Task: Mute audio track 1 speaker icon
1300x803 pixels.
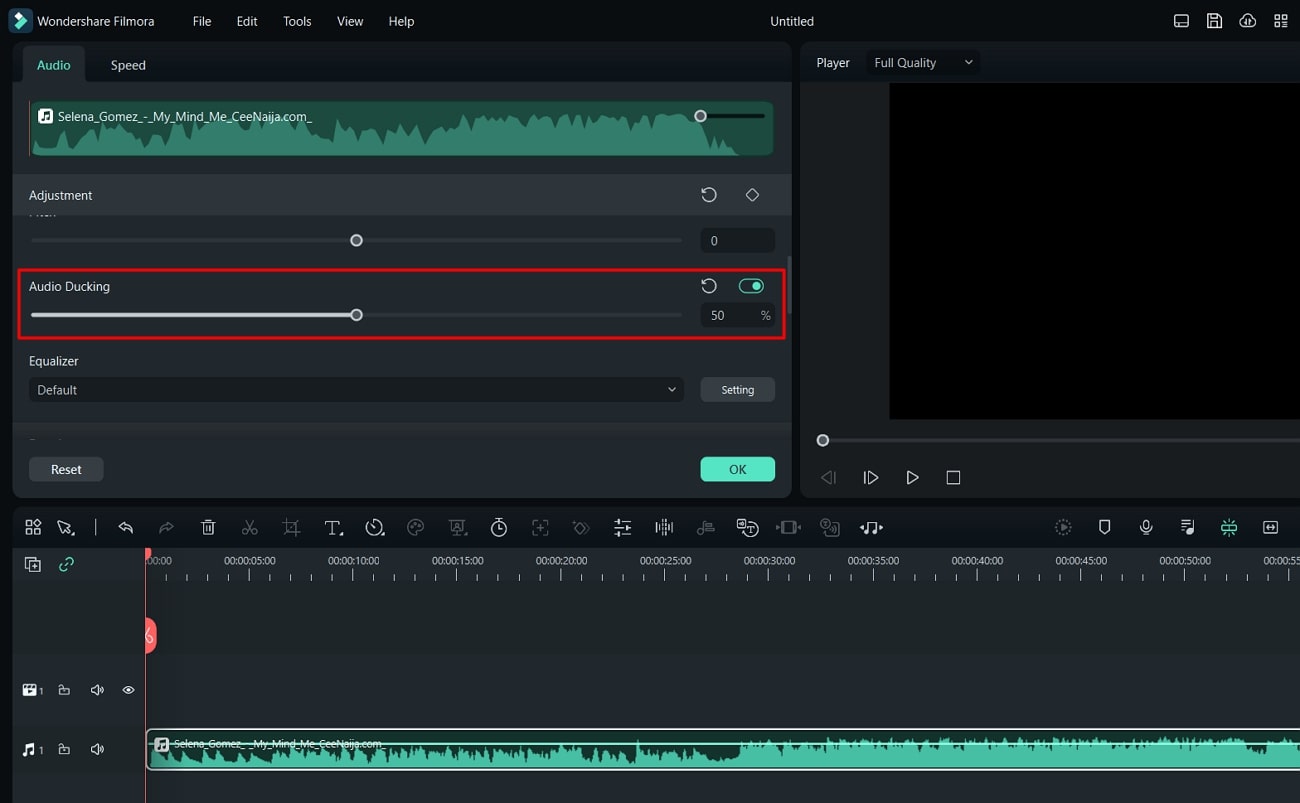Action: tap(97, 749)
